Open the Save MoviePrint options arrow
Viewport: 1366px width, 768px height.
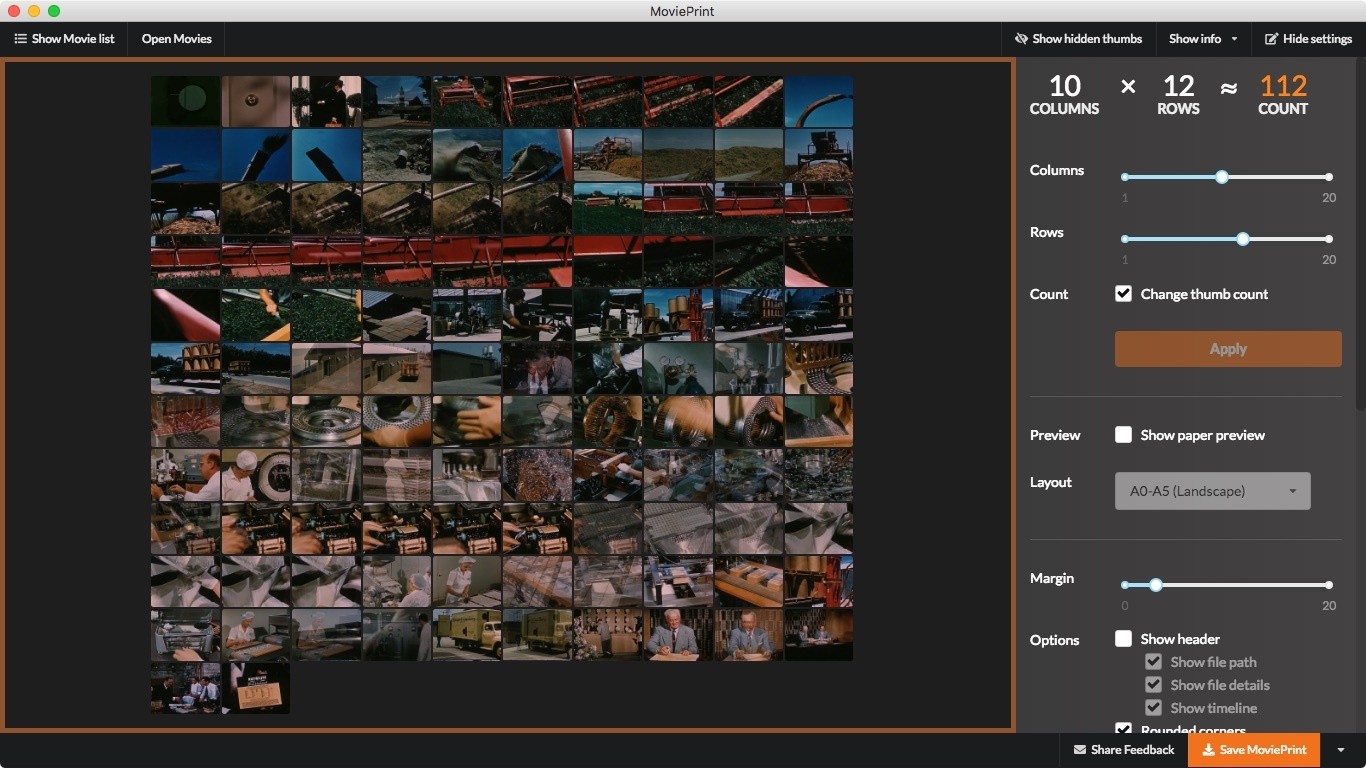click(1341, 750)
